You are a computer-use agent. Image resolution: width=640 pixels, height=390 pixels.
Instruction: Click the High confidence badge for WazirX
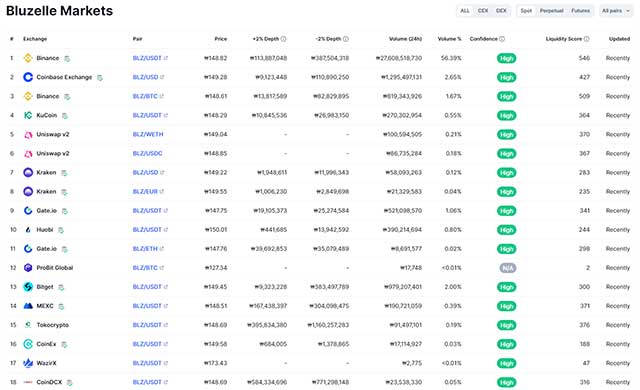pyautogui.click(x=507, y=363)
